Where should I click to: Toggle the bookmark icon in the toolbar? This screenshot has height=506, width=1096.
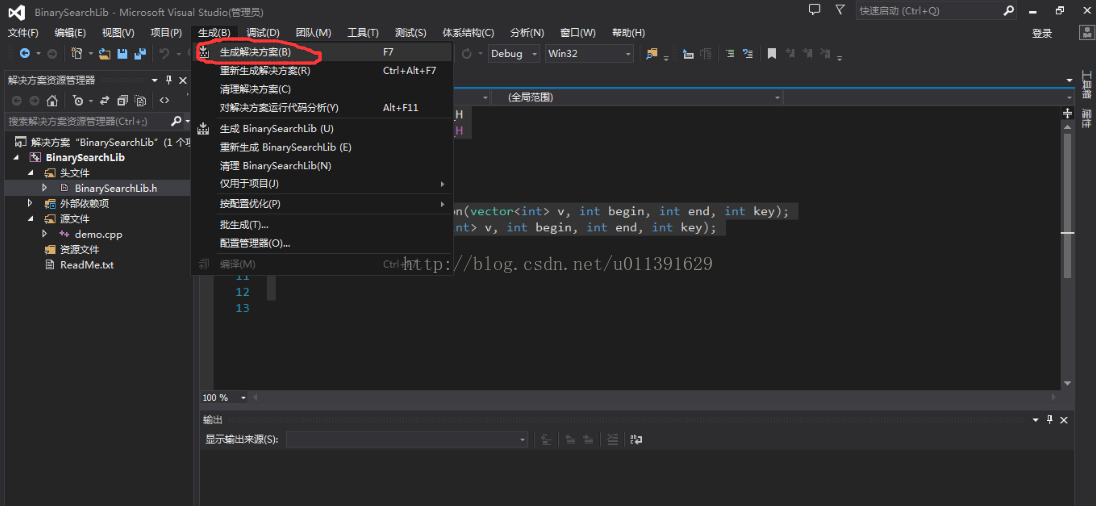[x=772, y=54]
